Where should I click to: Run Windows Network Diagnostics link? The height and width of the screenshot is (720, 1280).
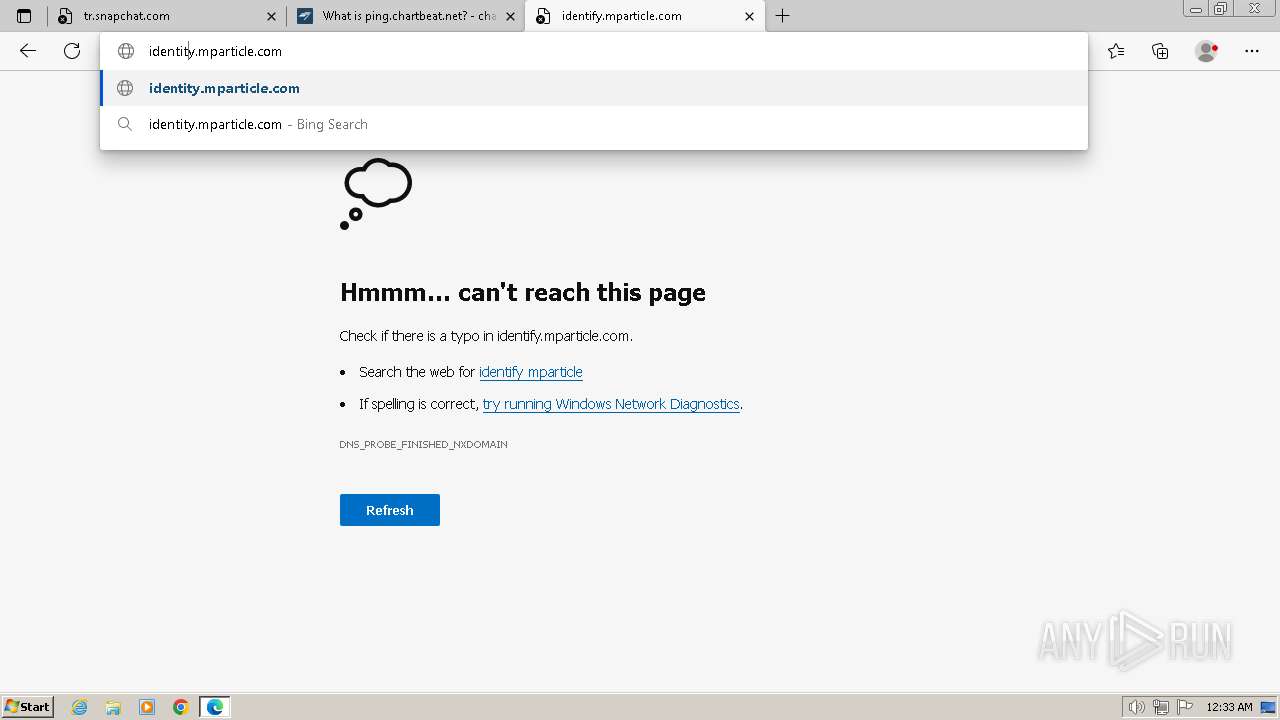click(611, 404)
